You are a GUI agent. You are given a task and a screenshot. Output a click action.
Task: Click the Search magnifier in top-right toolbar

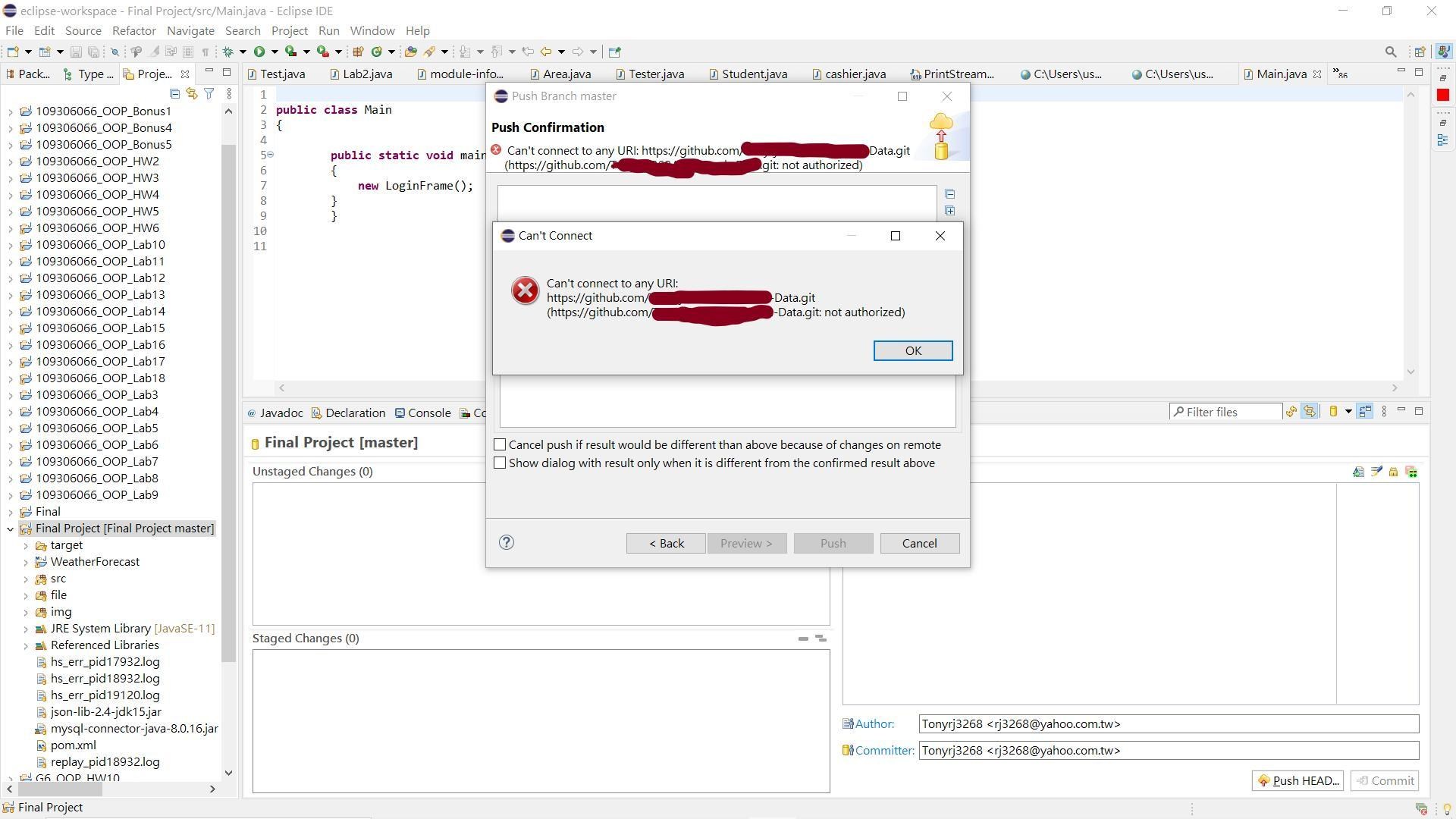coord(1391,52)
